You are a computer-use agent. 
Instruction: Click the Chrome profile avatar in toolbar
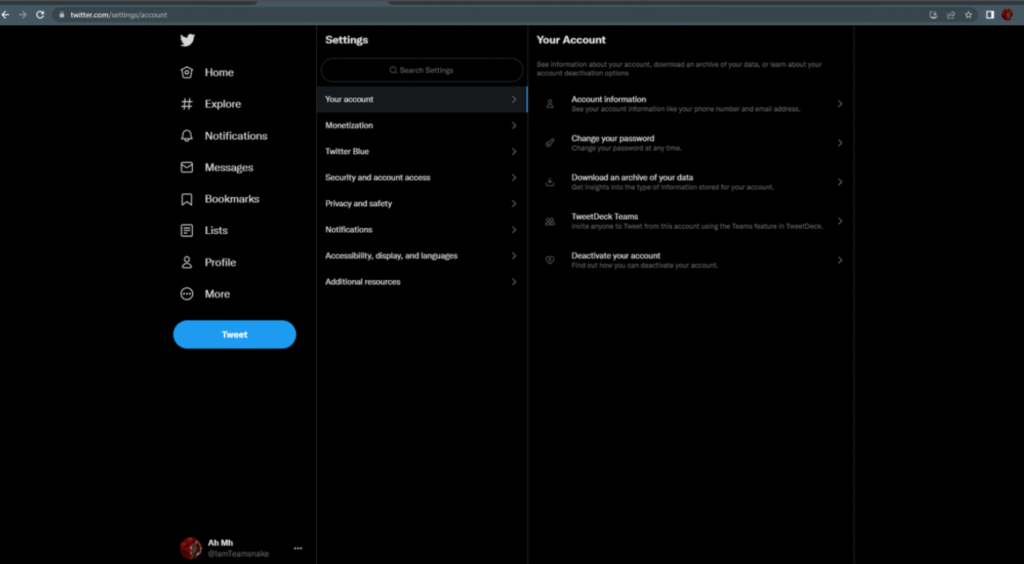(x=1007, y=14)
